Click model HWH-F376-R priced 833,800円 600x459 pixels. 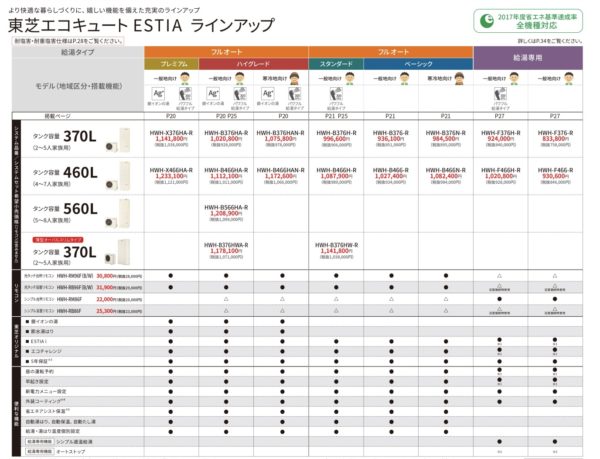pyautogui.click(x=555, y=138)
